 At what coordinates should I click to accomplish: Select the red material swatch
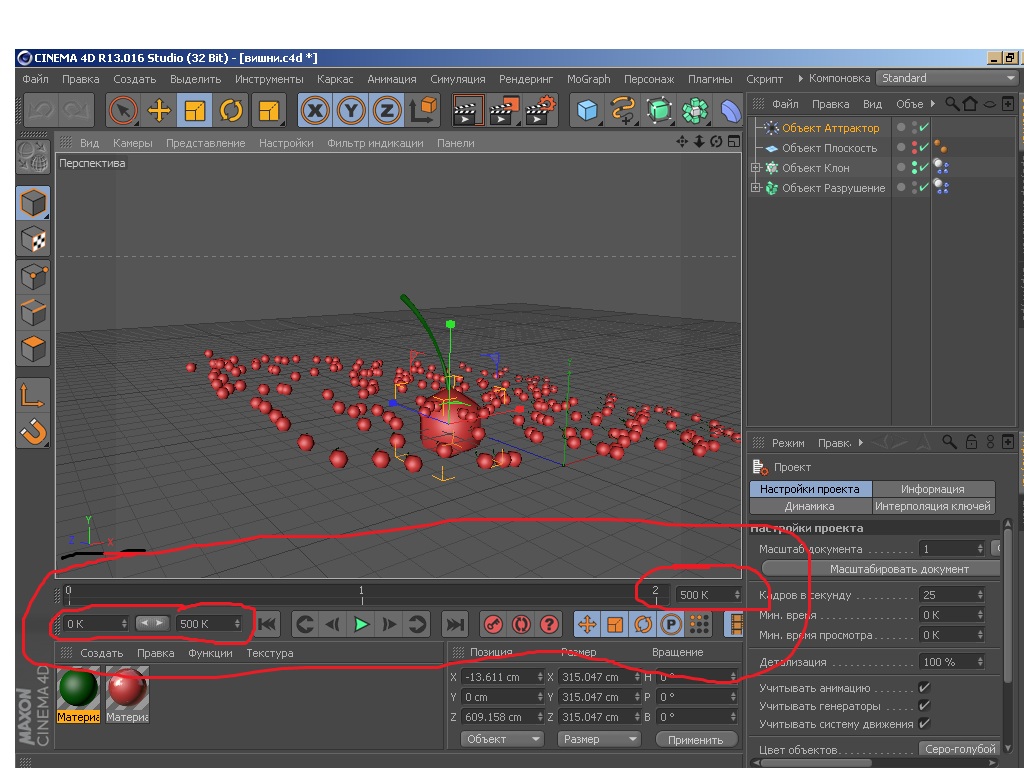[127, 688]
